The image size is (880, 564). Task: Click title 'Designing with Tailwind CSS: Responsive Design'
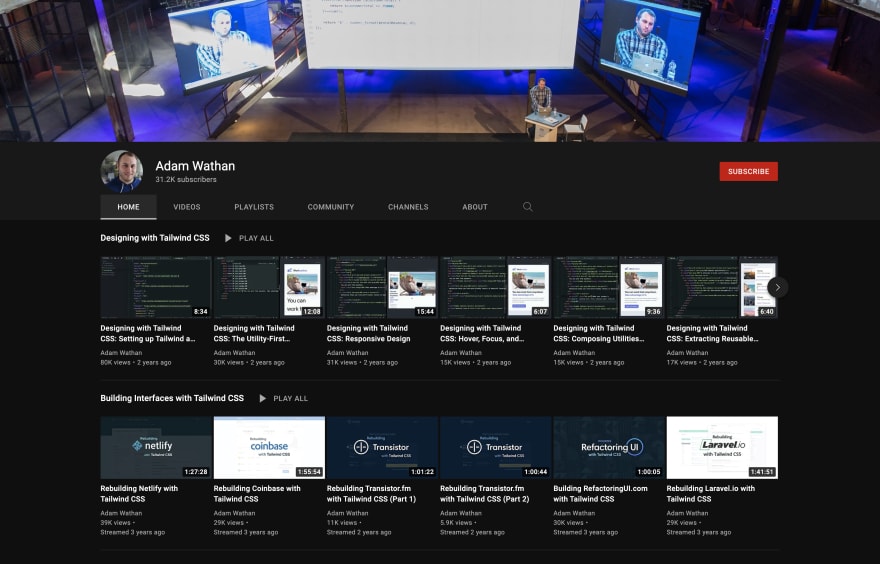click(369, 333)
